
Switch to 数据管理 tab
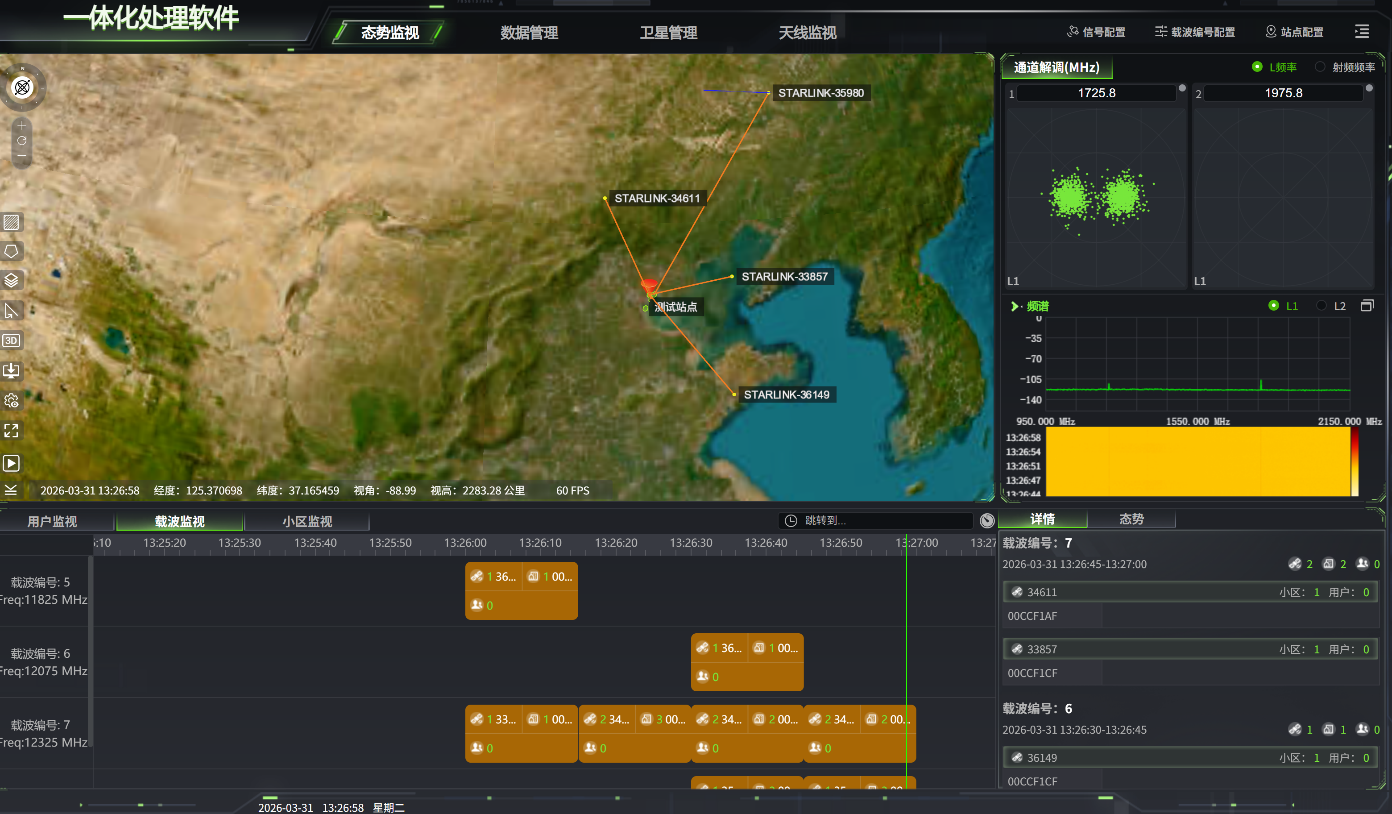[529, 33]
